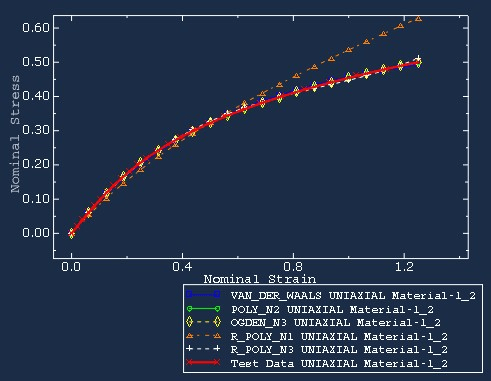Viewport: 491px width, 381px height.
Task: Click the red cross Test Data legend symbol
Action: click(203, 362)
